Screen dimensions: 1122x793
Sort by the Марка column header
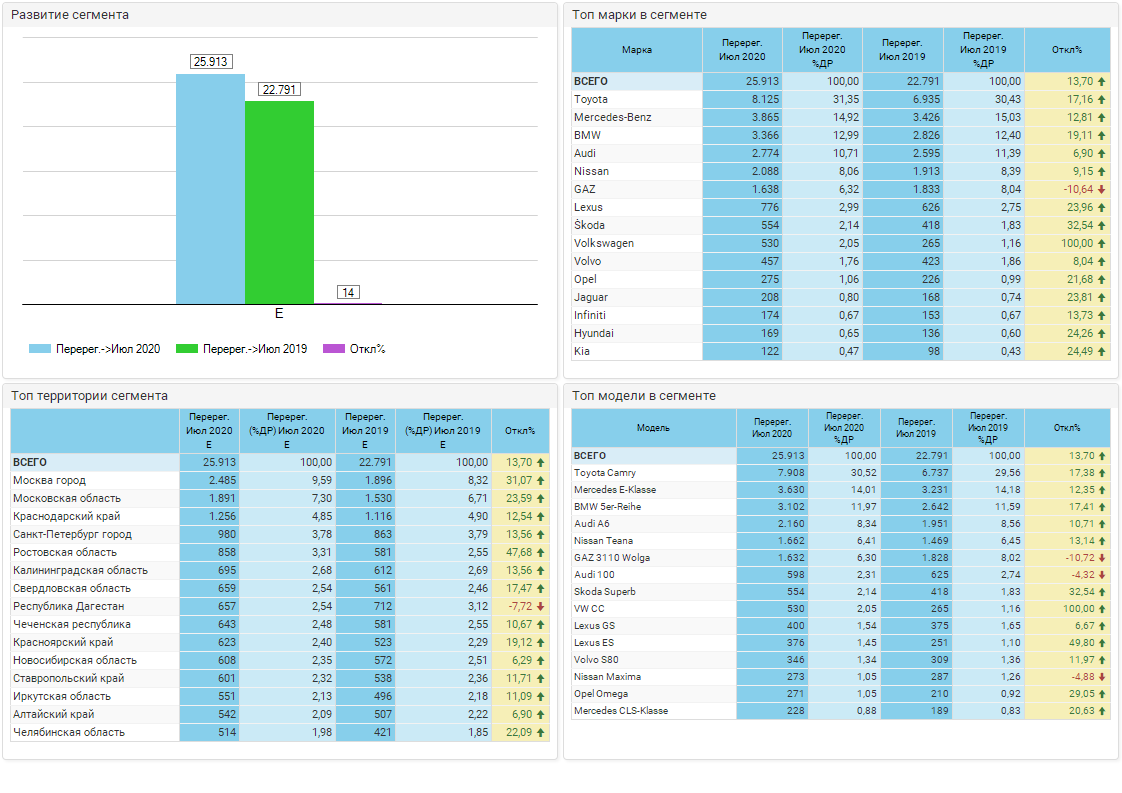coord(637,50)
